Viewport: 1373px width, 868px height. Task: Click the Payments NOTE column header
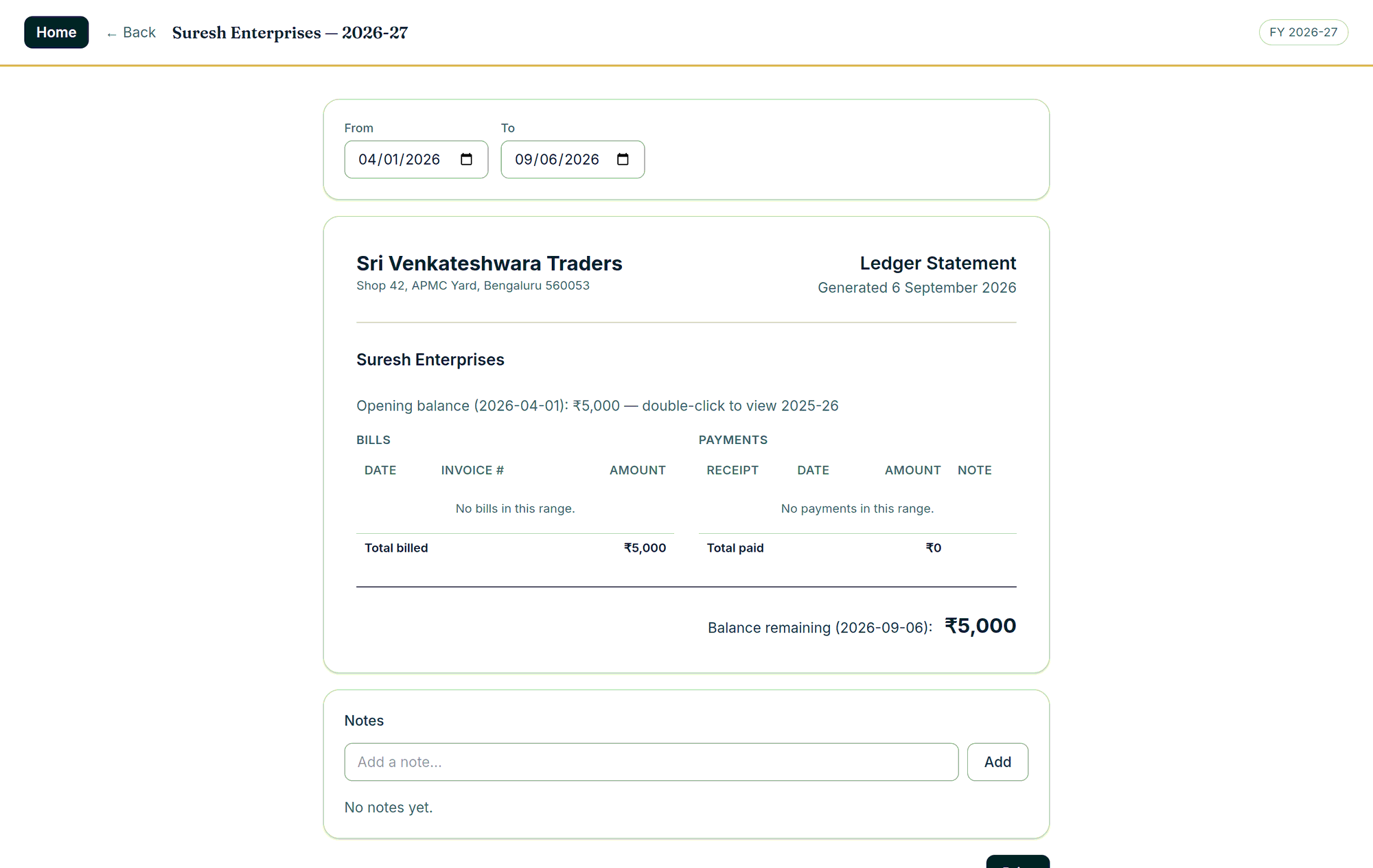pos(975,470)
